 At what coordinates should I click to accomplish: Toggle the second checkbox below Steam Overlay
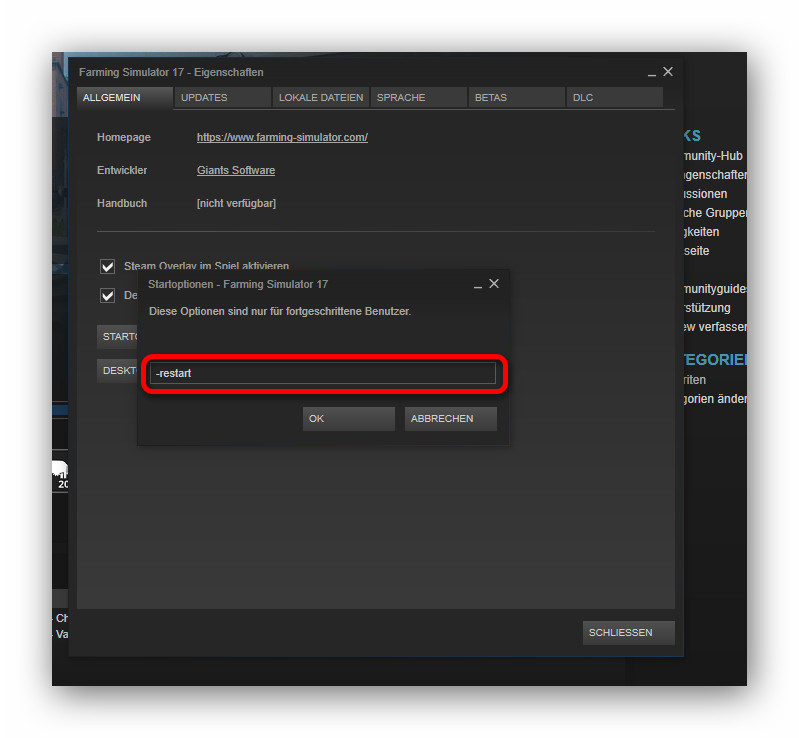point(107,295)
